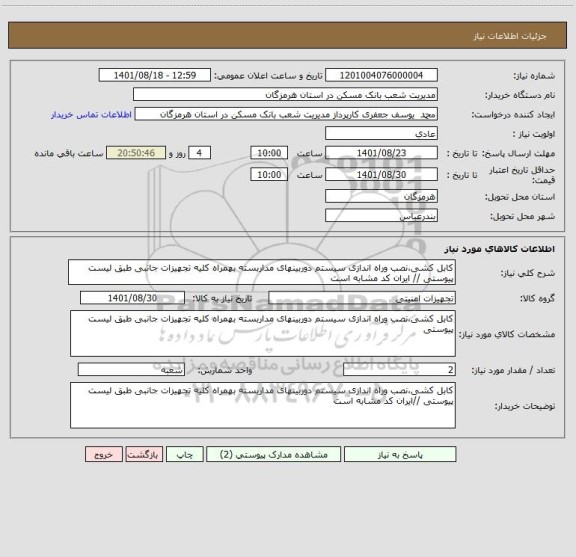Click the تاریخ نیاز به کالا date field
Viewport: 576px width, 557px height.
[132, 298]
